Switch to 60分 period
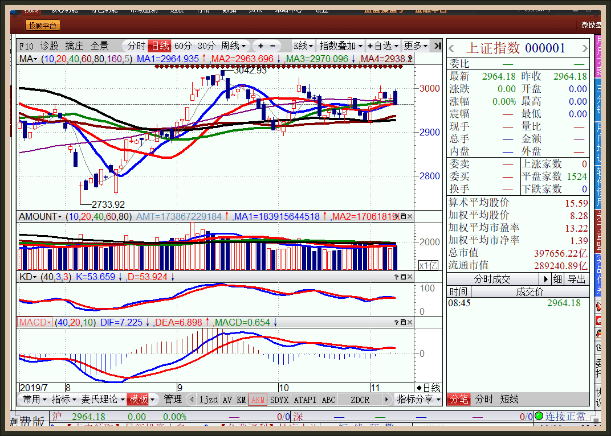 pos(183,46)
